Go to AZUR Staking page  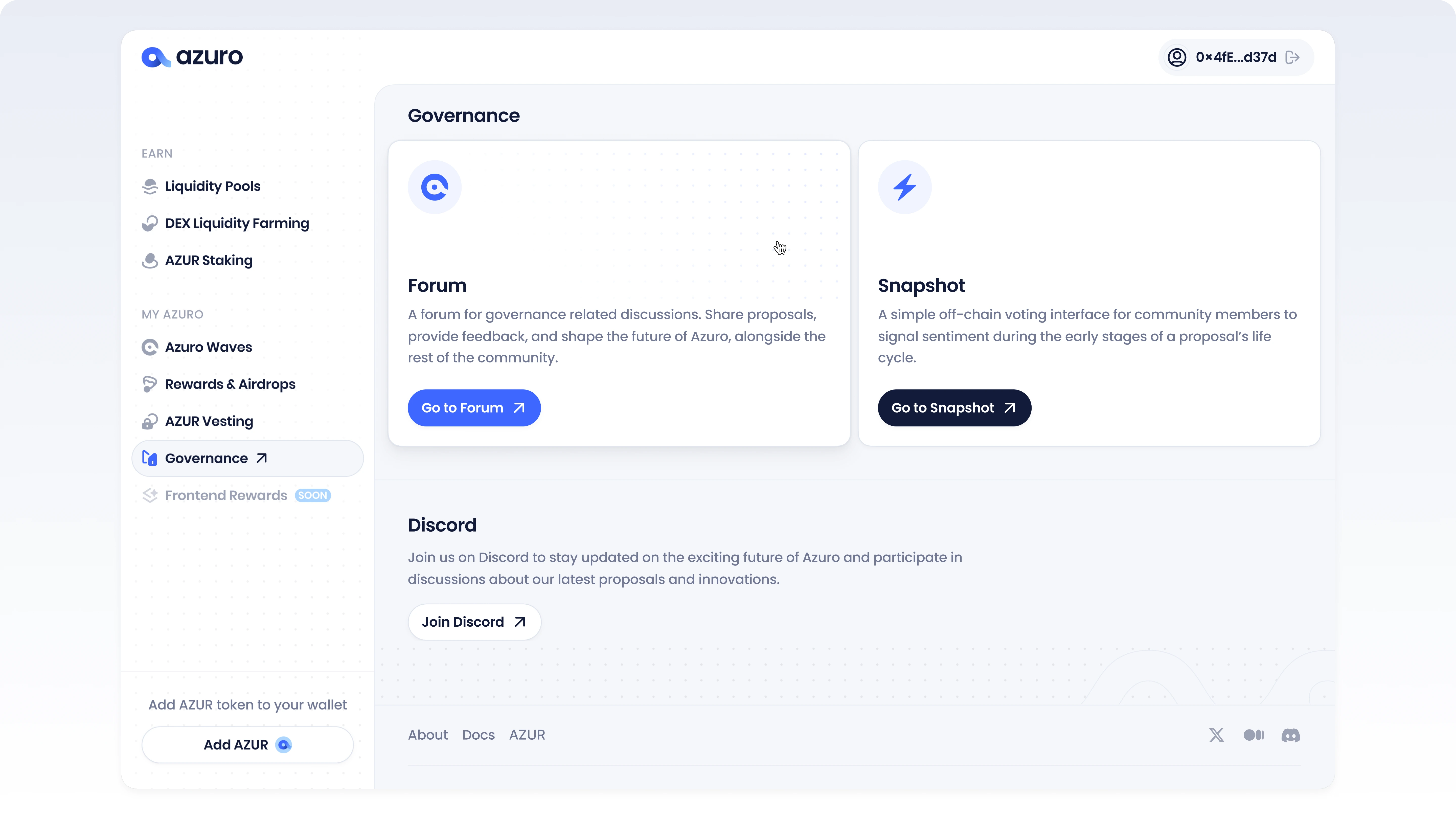click(x=209, y=261)
